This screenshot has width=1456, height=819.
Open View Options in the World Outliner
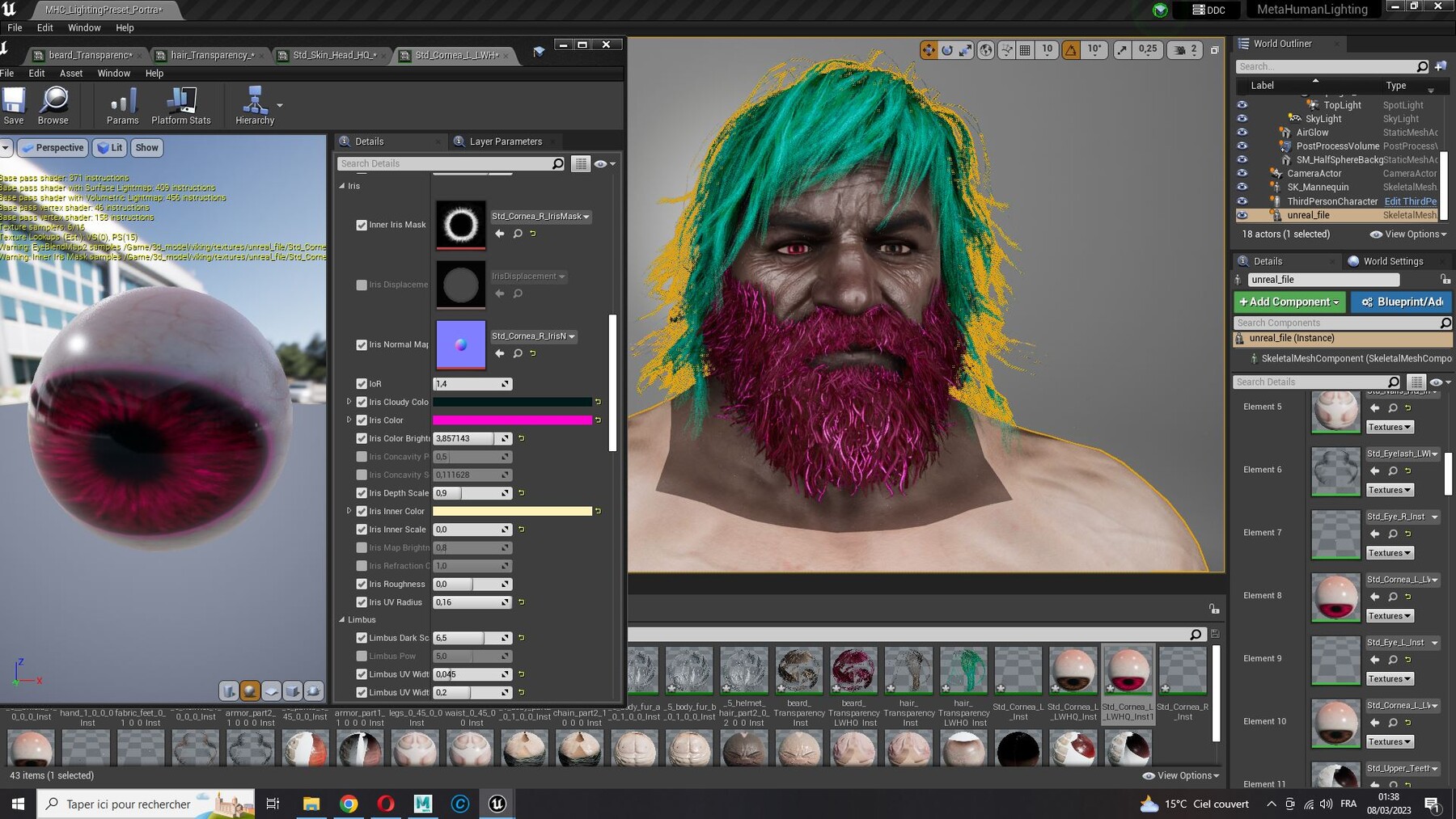[x=1407, y=234]
